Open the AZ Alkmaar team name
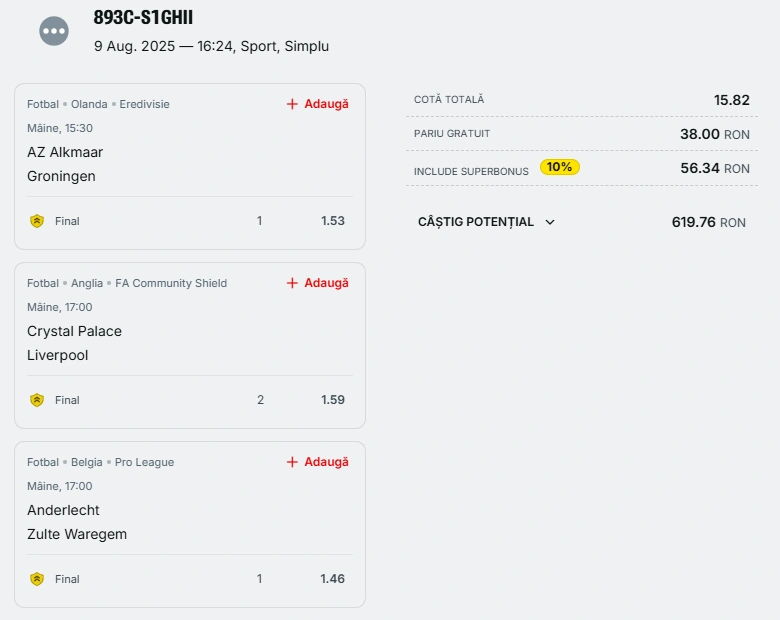This screenshot has width=780, height=620. [x=65, y=152]
